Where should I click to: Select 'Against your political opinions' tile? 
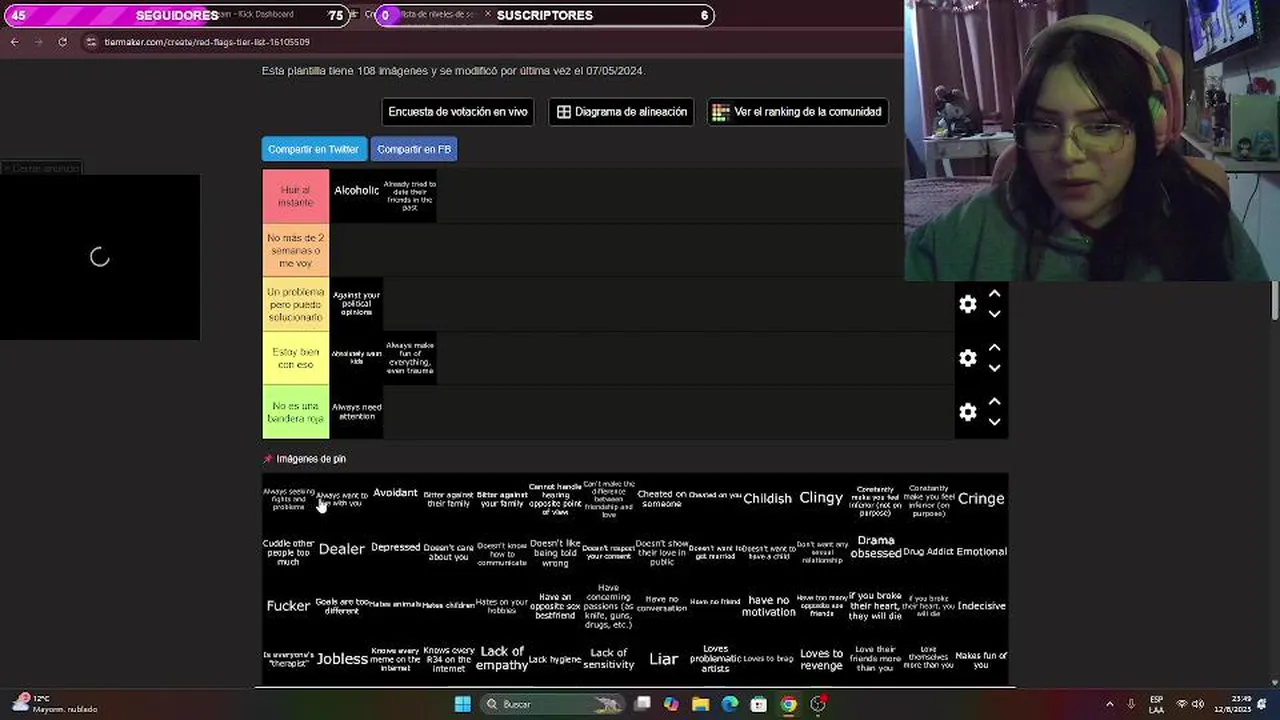pos(356,304)
